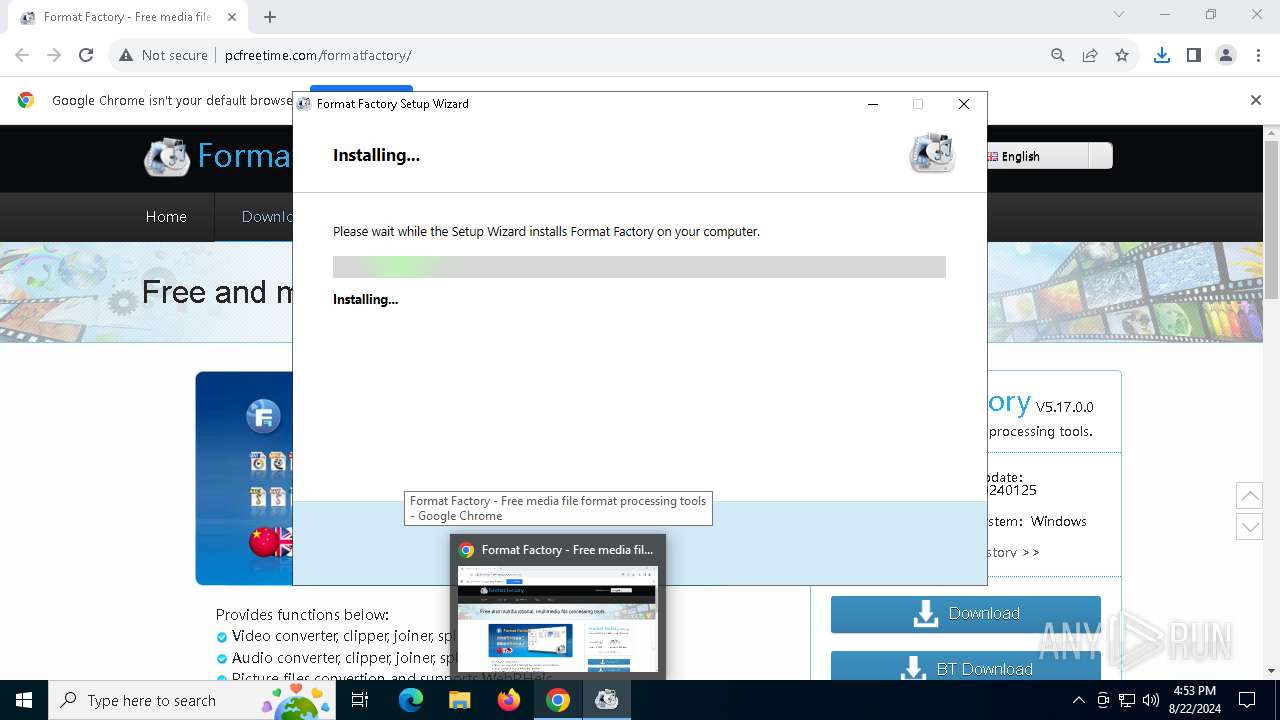The height and width of the screenshot is (720, 1280).
Task: Click the blue Download button
Action: click(x=966, y=614)
